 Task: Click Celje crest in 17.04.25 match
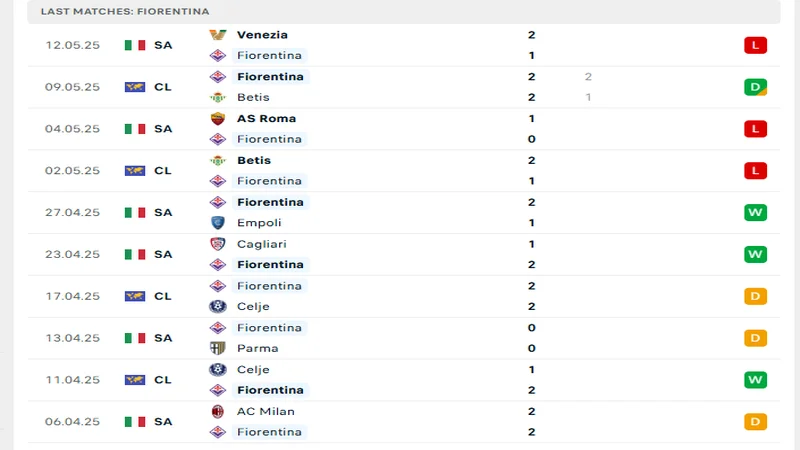tap(217, 306)
